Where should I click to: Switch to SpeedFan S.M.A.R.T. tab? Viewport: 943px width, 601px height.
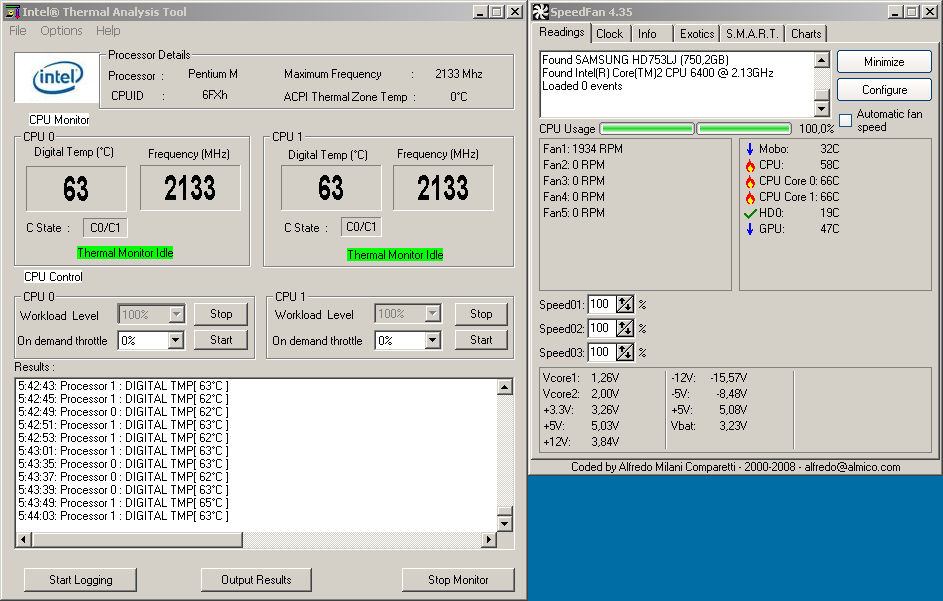[x=752, y=34]
